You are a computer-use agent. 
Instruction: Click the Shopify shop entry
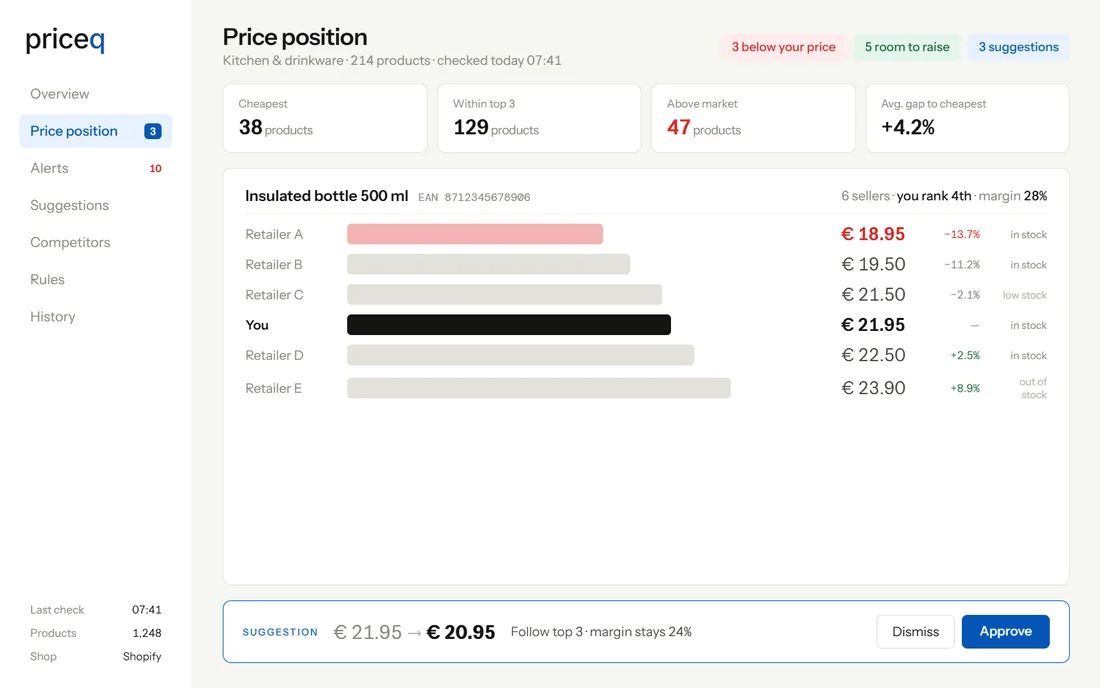click(142, 656)
